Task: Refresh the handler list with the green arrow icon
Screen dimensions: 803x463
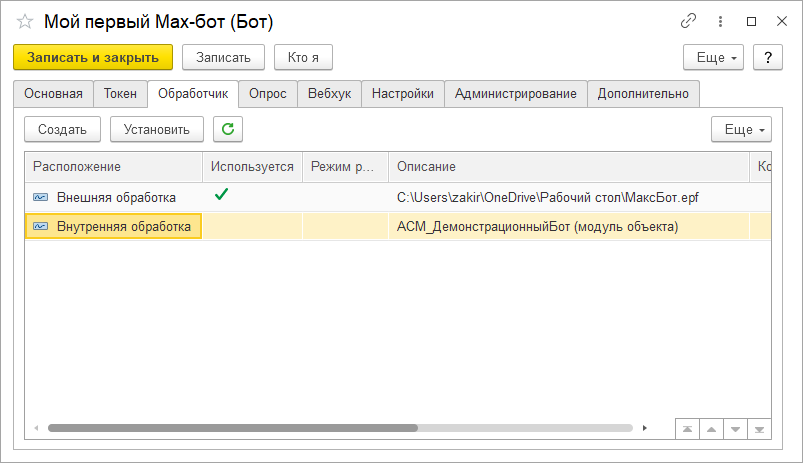Action: [228, 129]
